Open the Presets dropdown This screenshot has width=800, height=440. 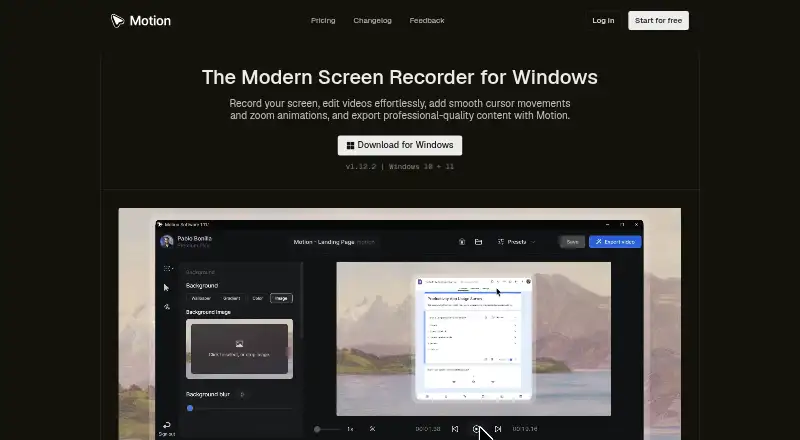517,242
